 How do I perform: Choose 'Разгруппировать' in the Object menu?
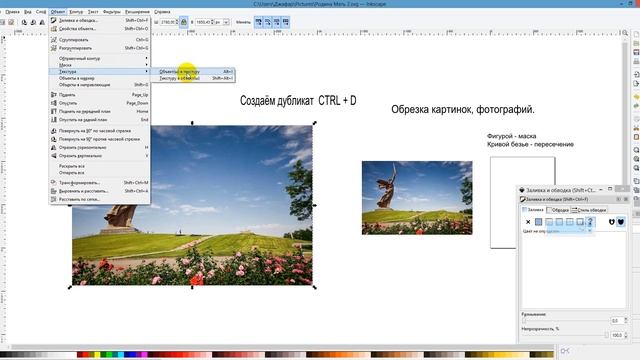click(100, 48)
